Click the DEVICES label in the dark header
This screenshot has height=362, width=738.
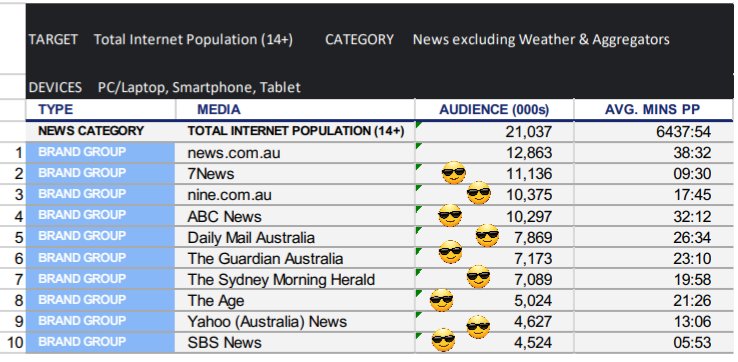55,88
